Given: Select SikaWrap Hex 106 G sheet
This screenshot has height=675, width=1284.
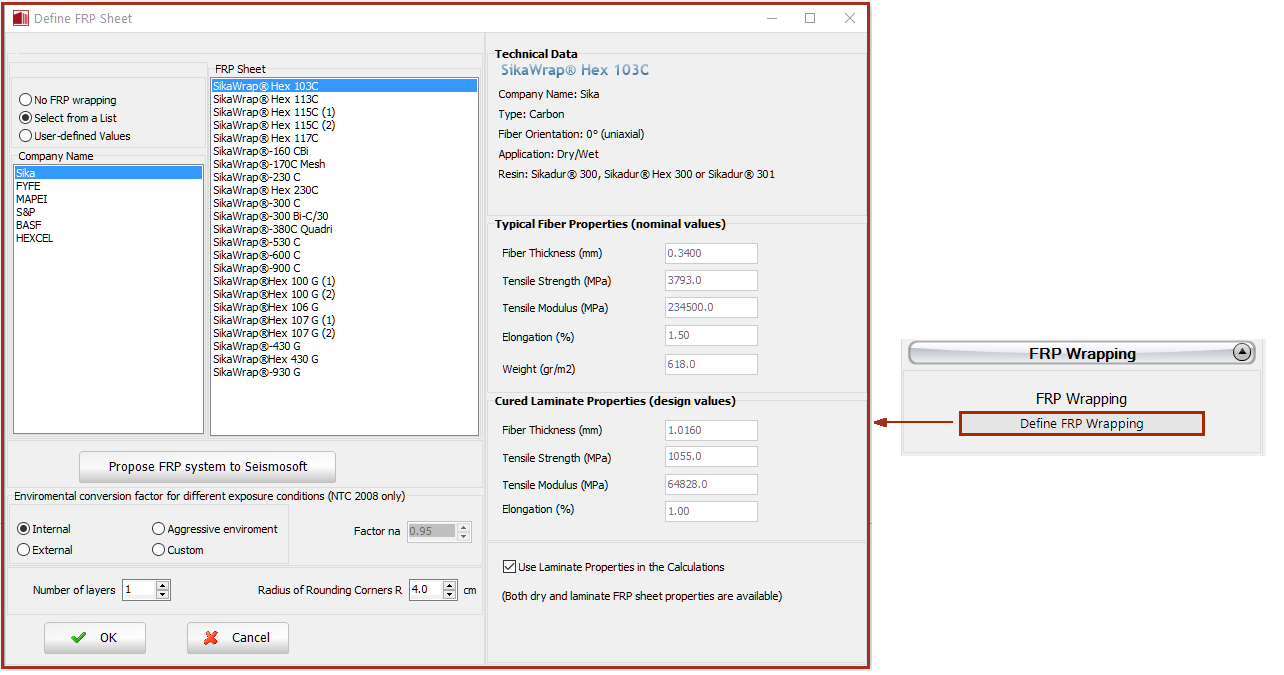Looking at the screenshot, I should (344, 307).
